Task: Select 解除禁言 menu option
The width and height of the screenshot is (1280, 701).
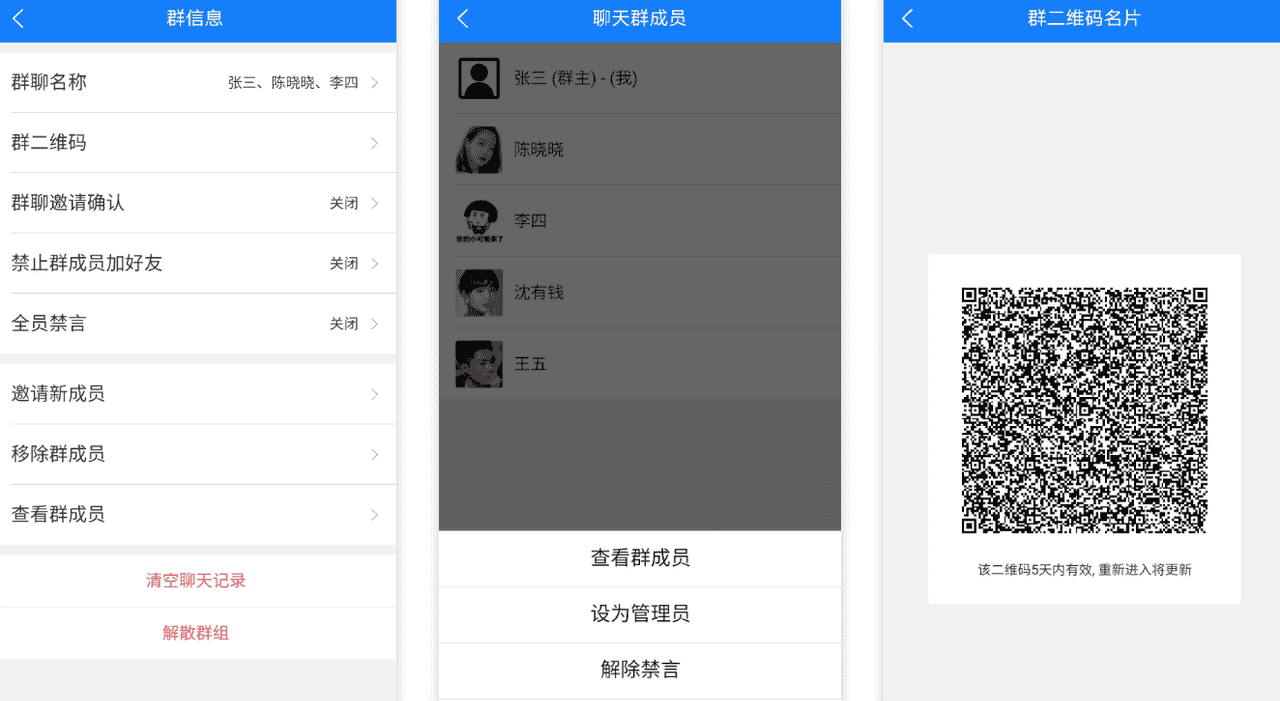Action: 639,670
